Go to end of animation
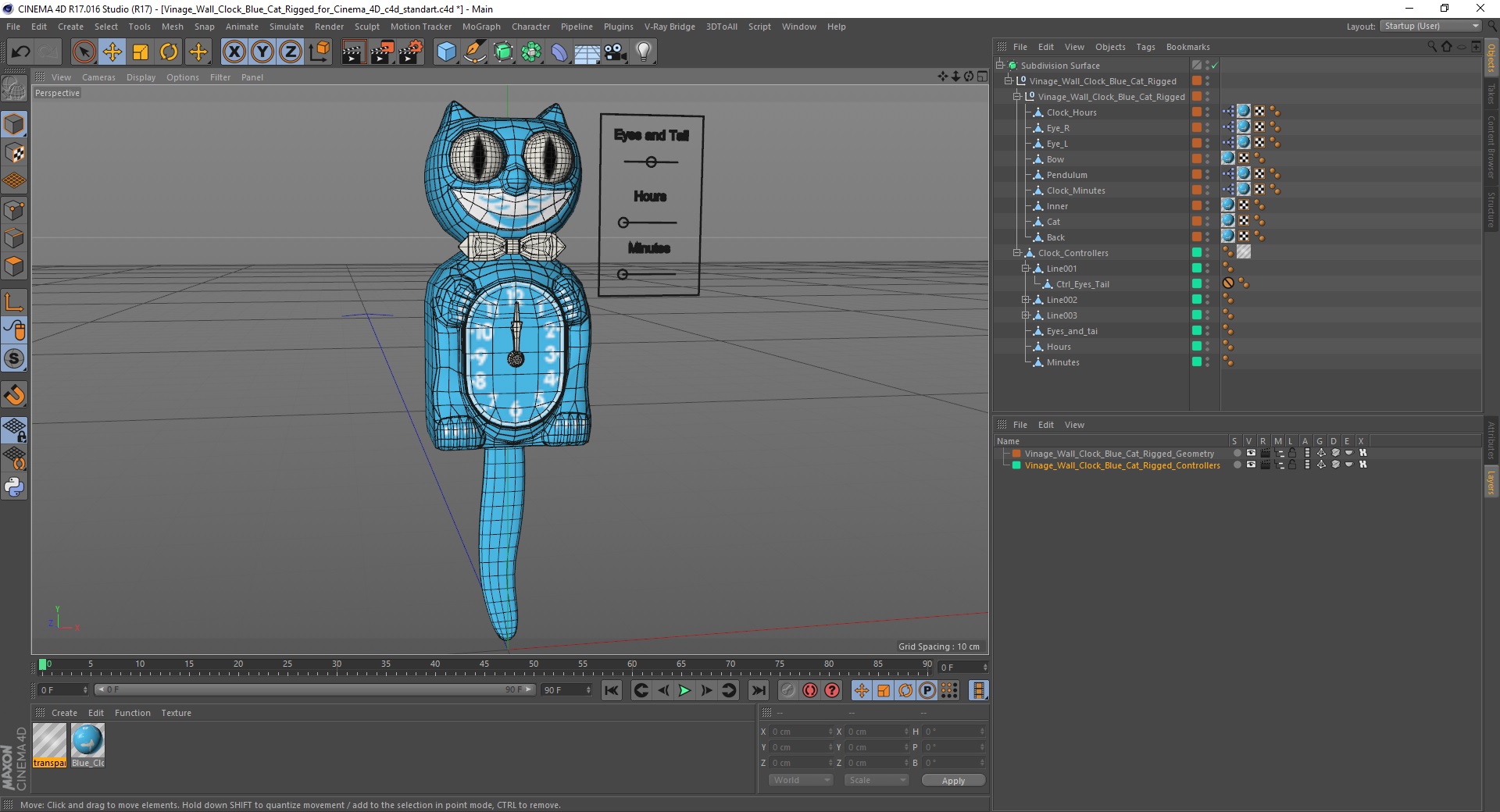 point(758,690)
